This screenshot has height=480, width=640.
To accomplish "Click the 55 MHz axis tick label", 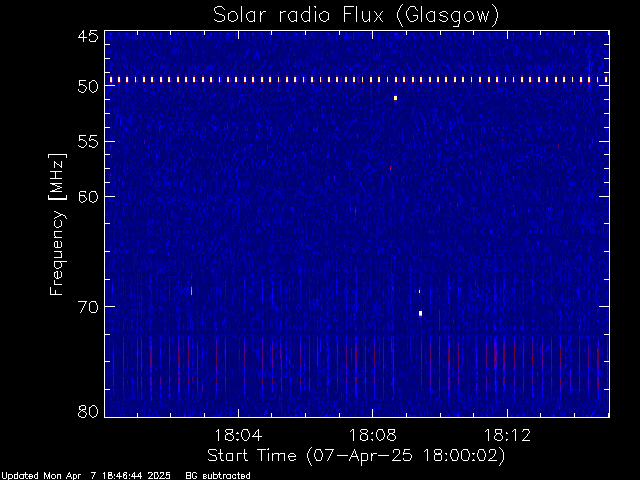I will [88, 142].
